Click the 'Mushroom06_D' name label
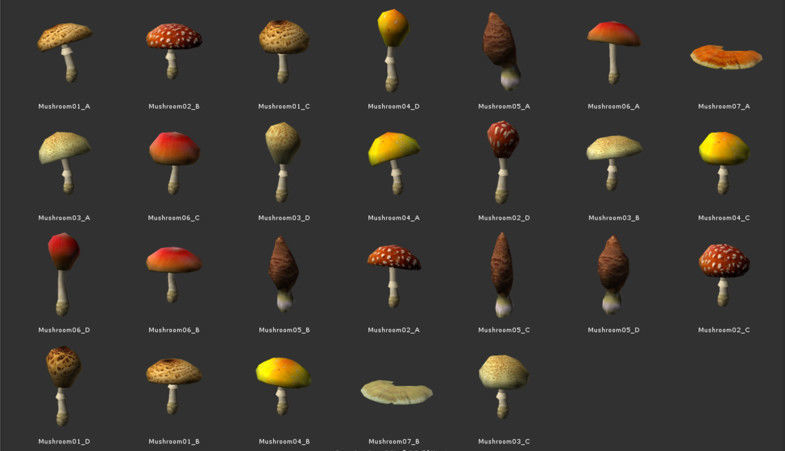Viewport: 785px width, 451px height. point(64,330)
